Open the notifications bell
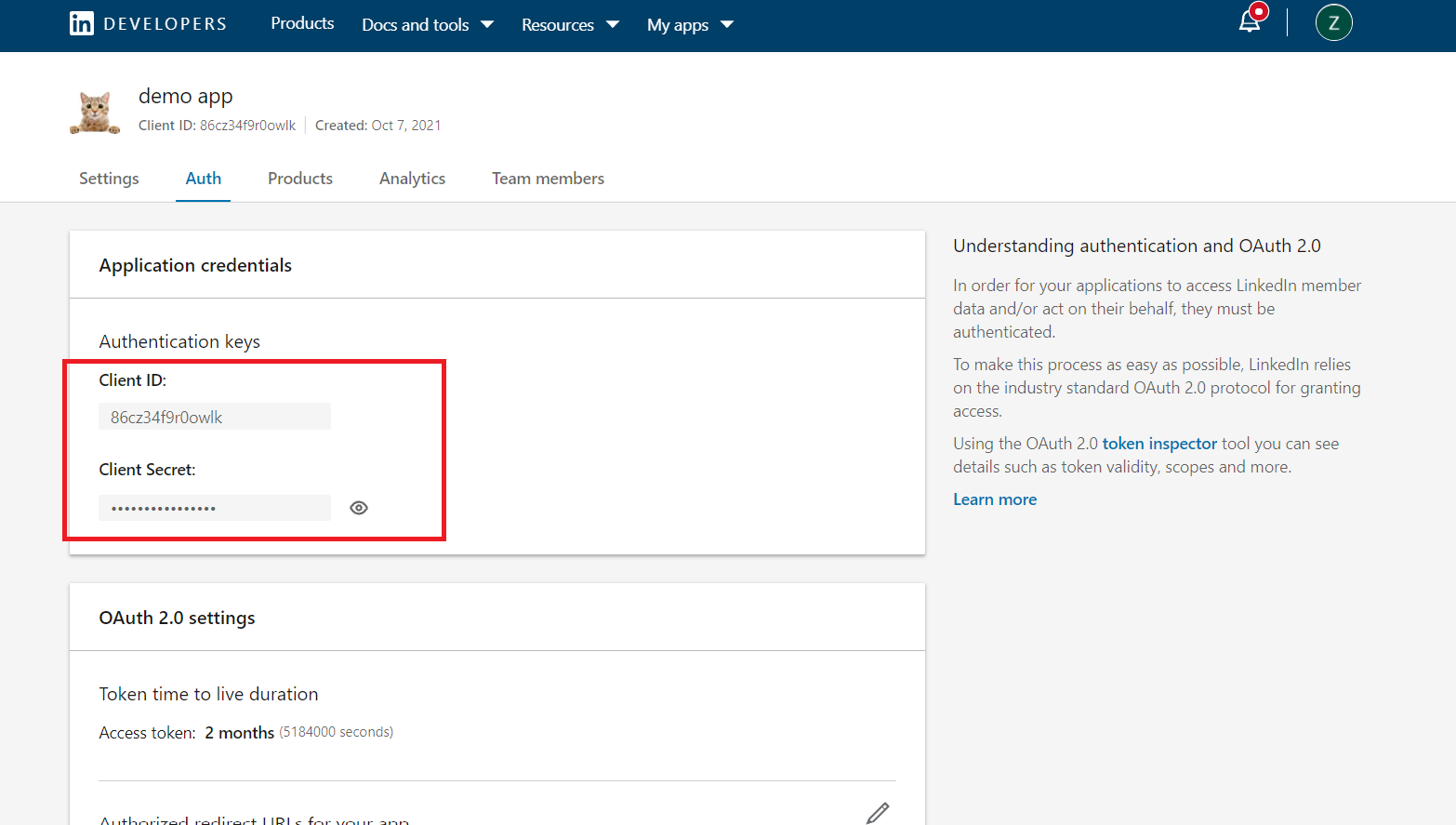The width and height of the screenshot is (1456, 825). click(1250, 22)
